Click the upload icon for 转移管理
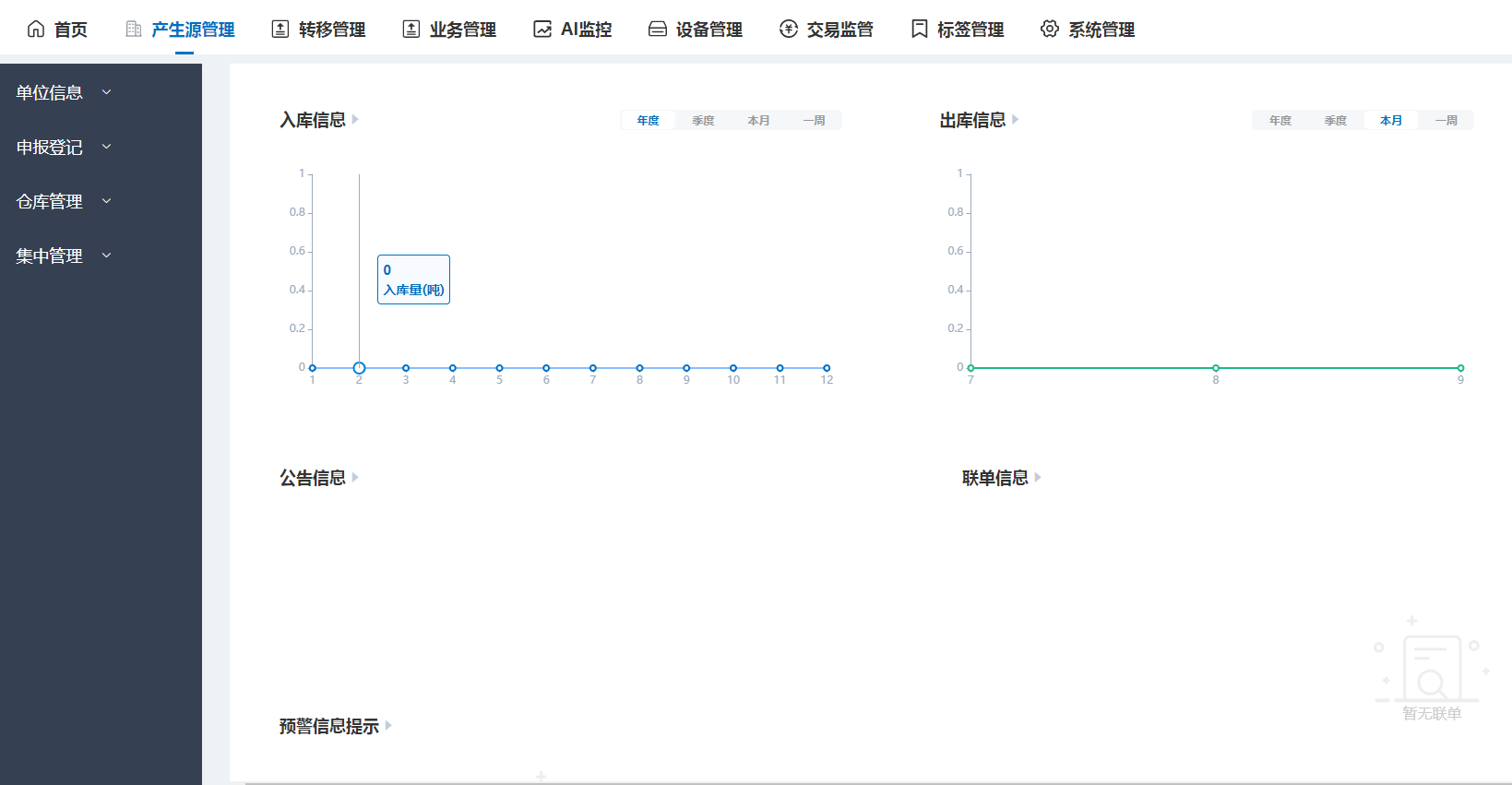This screenshot has width=1512, height=785. pos(280,30)
